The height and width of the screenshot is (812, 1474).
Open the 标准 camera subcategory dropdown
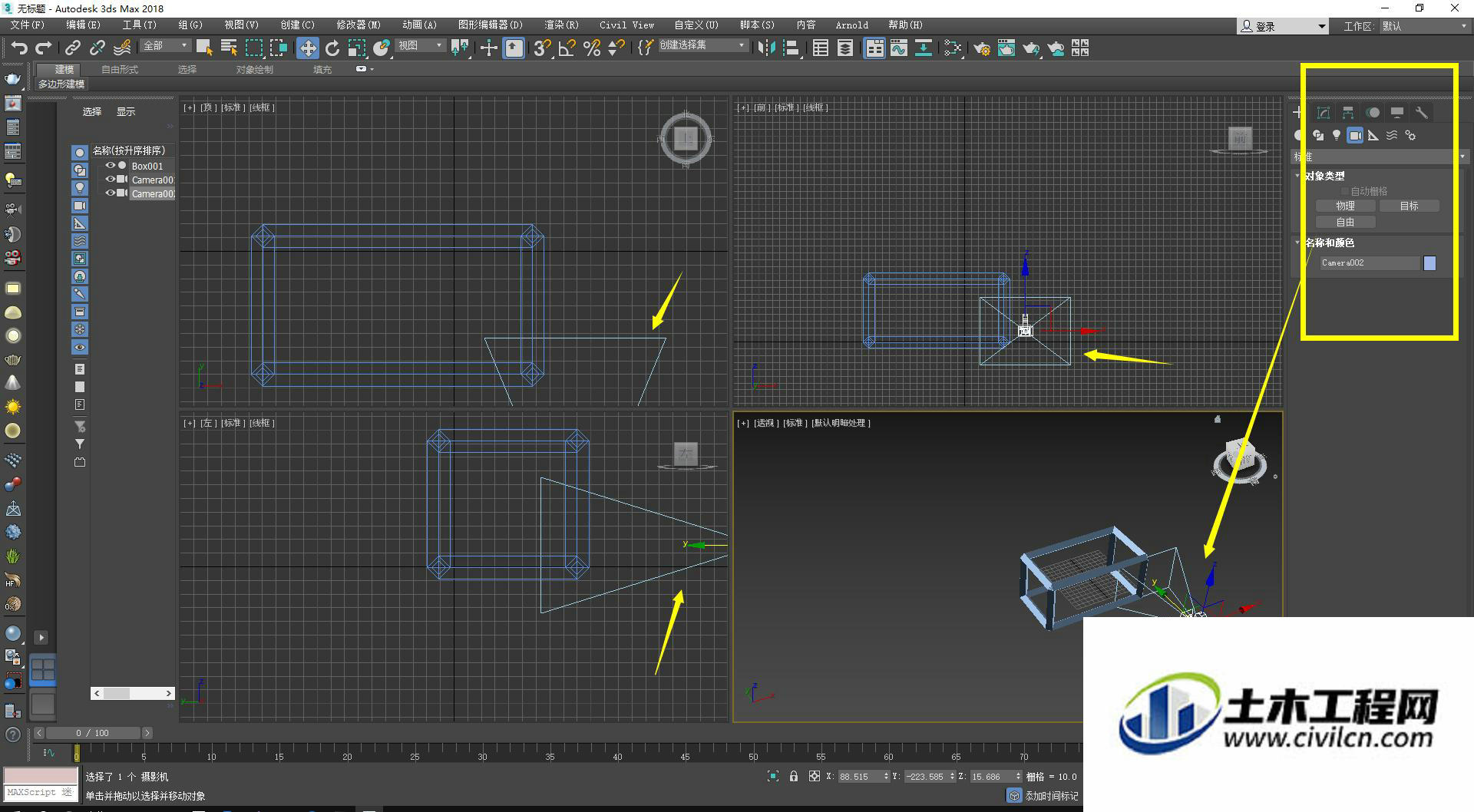(1380, 157)
